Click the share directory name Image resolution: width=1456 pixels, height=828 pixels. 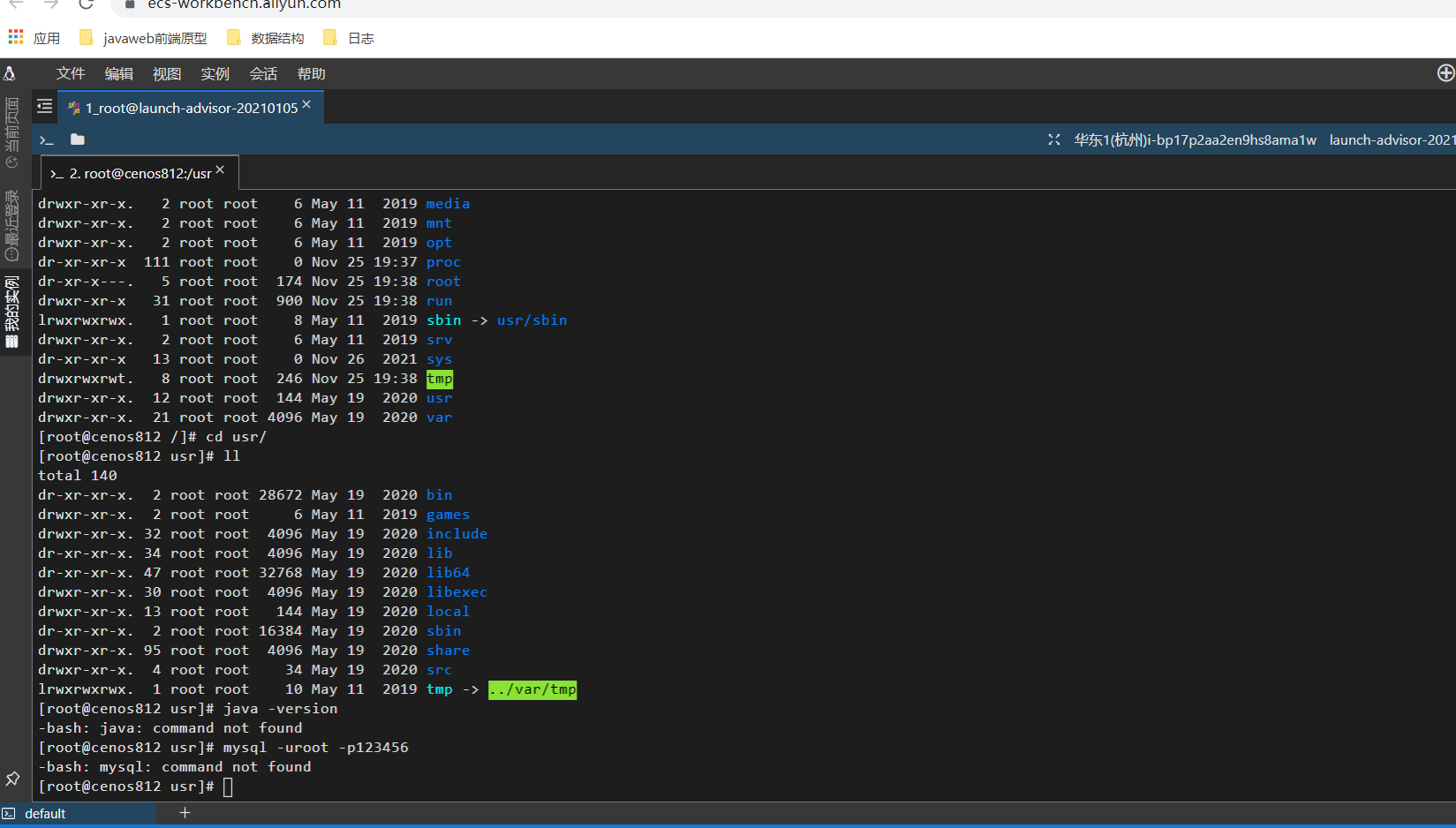pos(449,651)
